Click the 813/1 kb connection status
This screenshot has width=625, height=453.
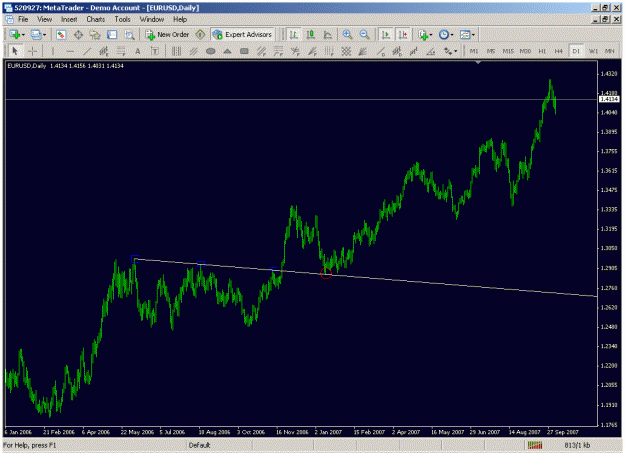(x=577, y=445)
